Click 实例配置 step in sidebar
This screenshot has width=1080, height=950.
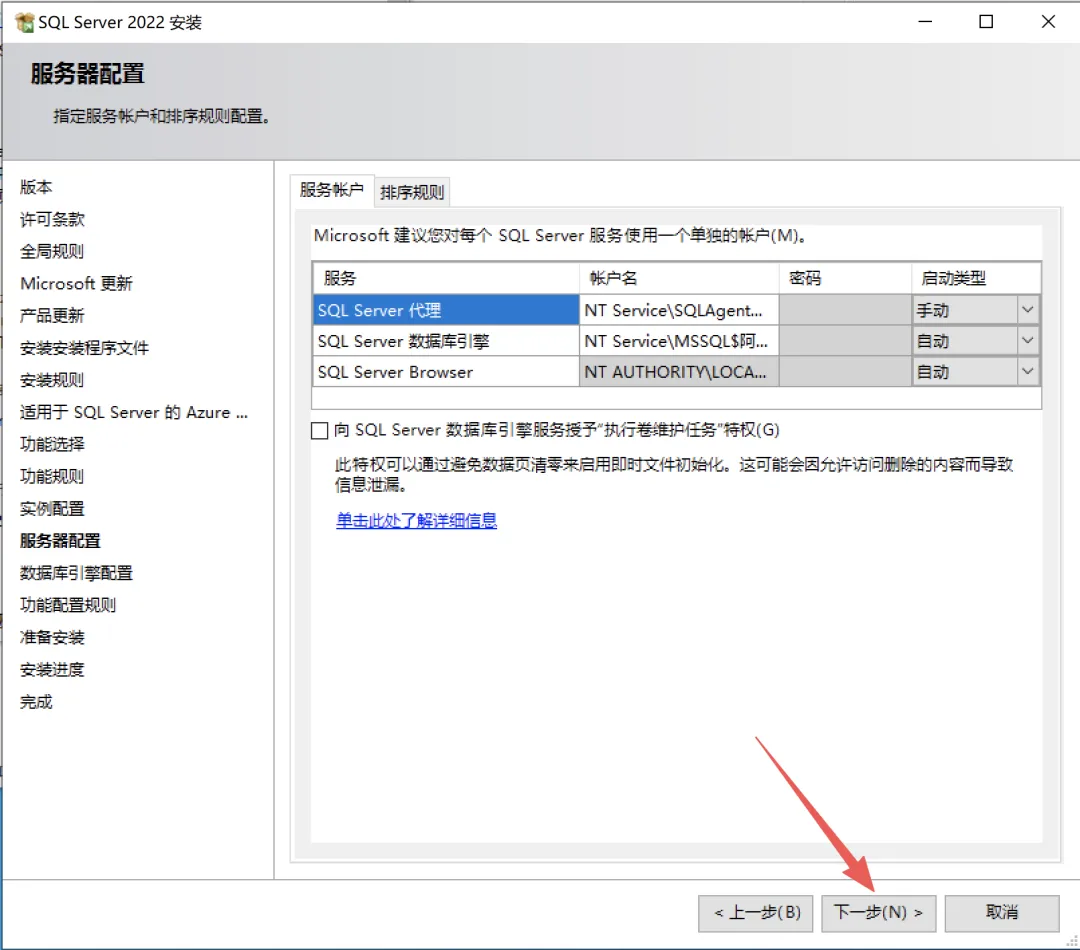[x=52, y=508]
